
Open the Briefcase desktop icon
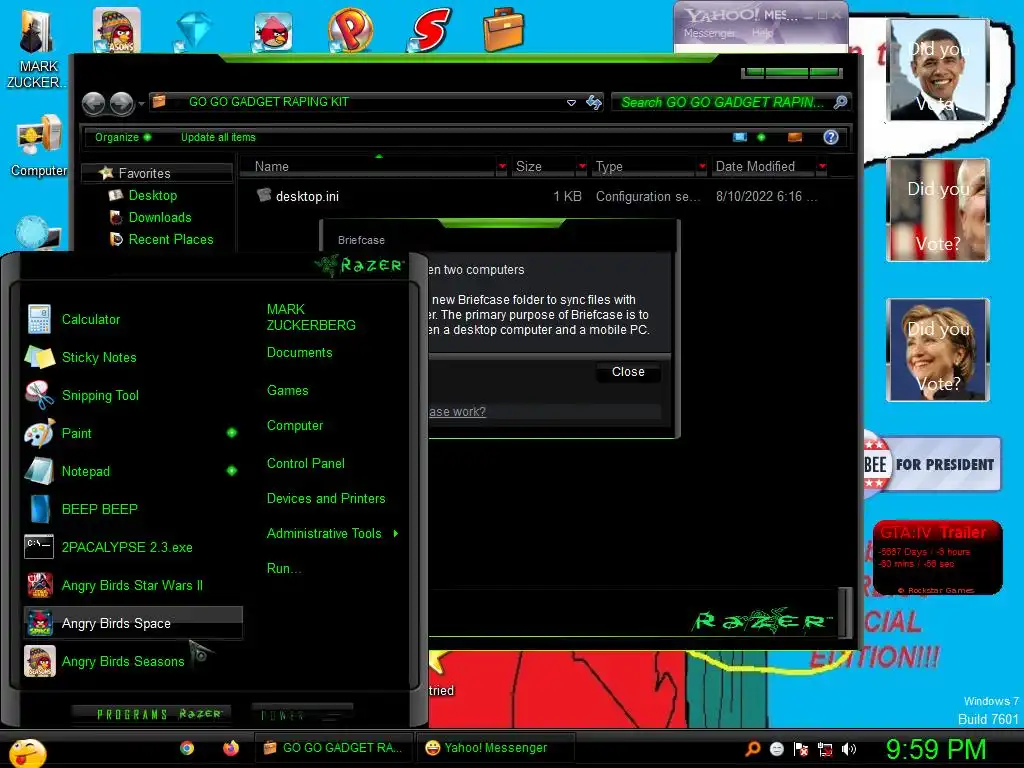pos(504,29)
